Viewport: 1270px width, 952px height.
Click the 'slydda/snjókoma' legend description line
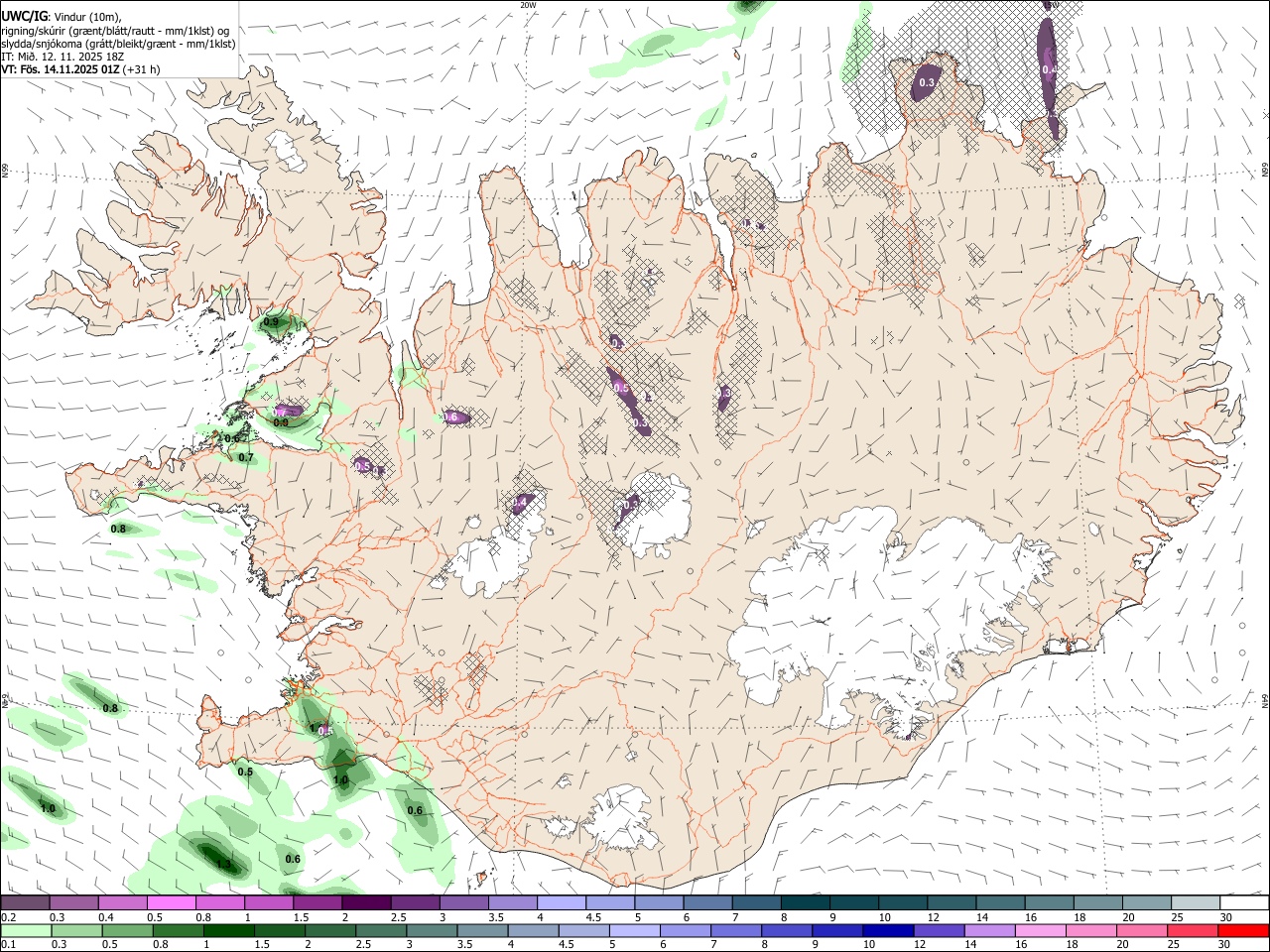(118, 44)
